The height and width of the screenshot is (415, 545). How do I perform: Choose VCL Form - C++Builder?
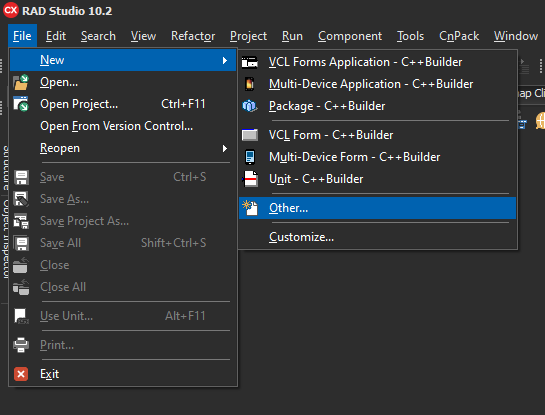pyautogui.click(x=377, y=135)
